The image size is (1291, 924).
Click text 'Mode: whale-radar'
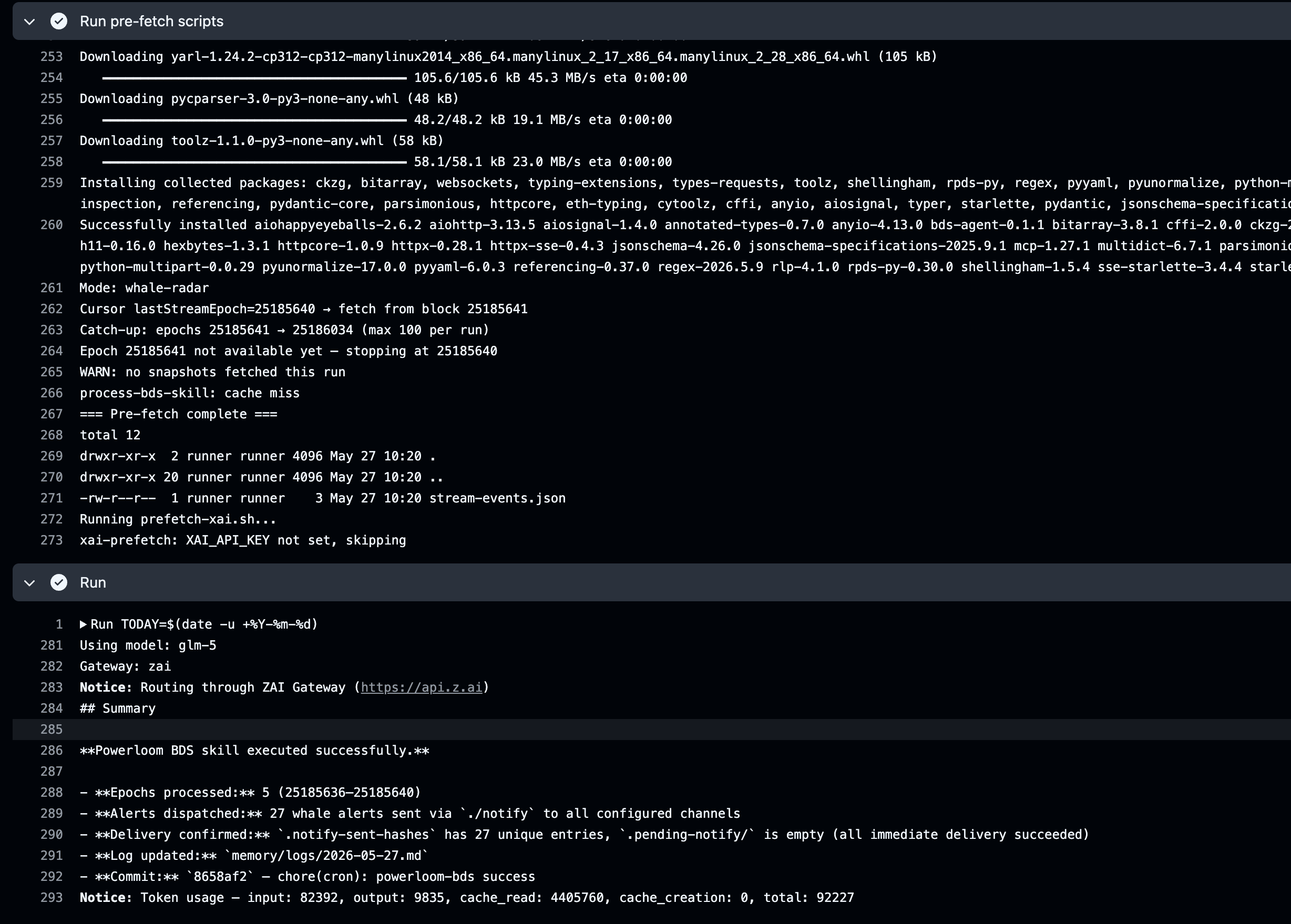click(x=144, y=288)
